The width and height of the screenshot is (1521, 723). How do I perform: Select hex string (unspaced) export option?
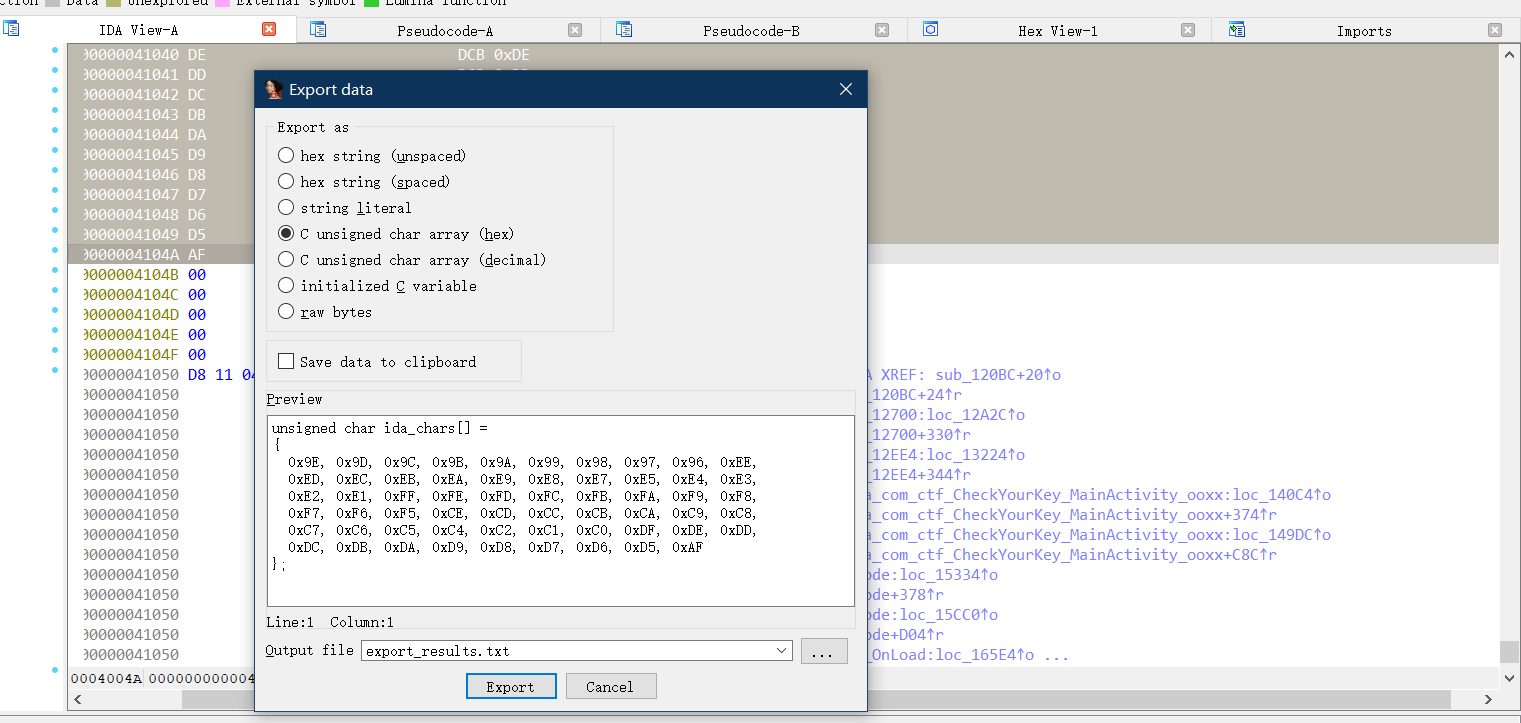tap(286, 156)
